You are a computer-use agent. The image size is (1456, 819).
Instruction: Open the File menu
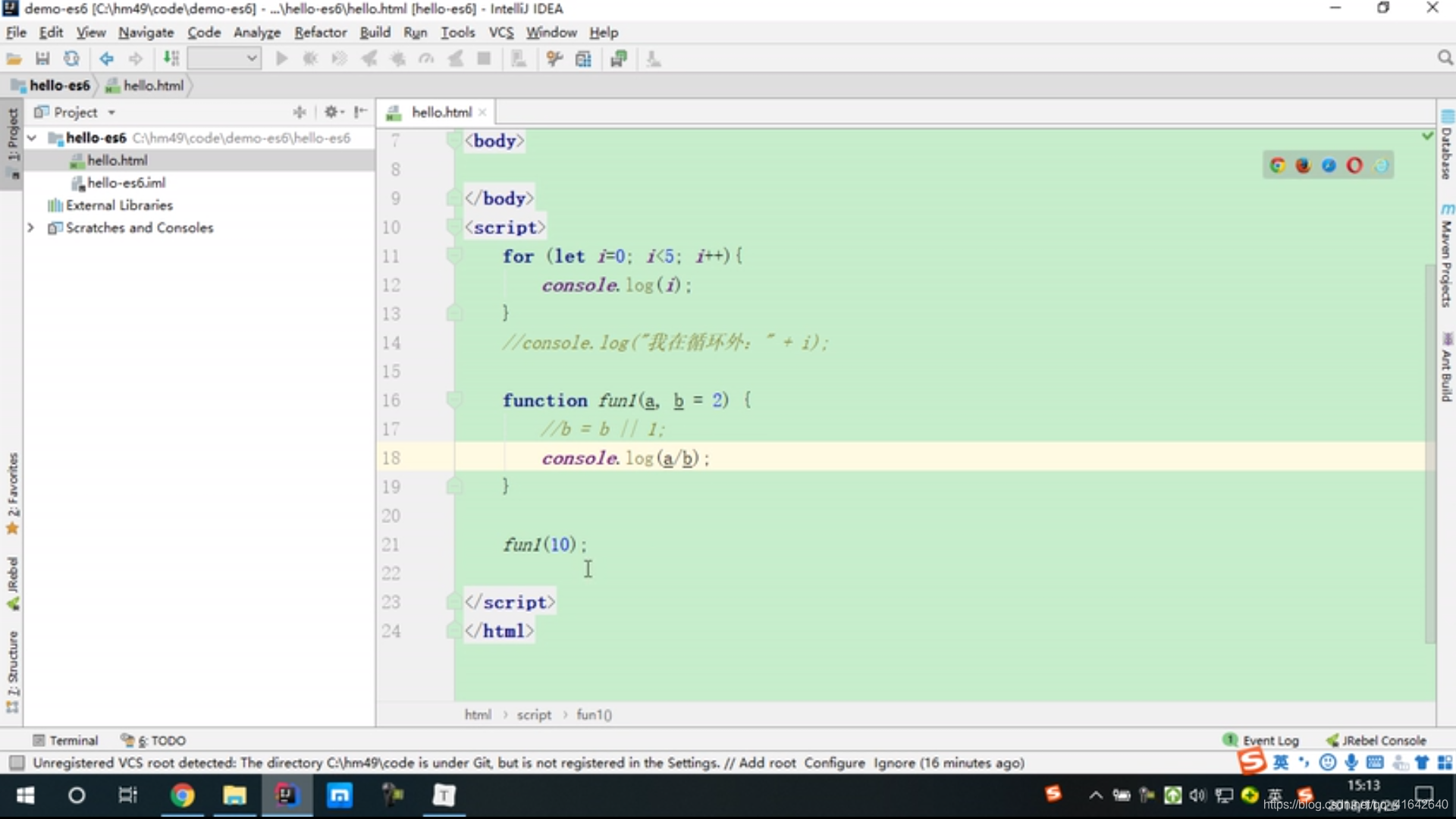pos(16,33)
